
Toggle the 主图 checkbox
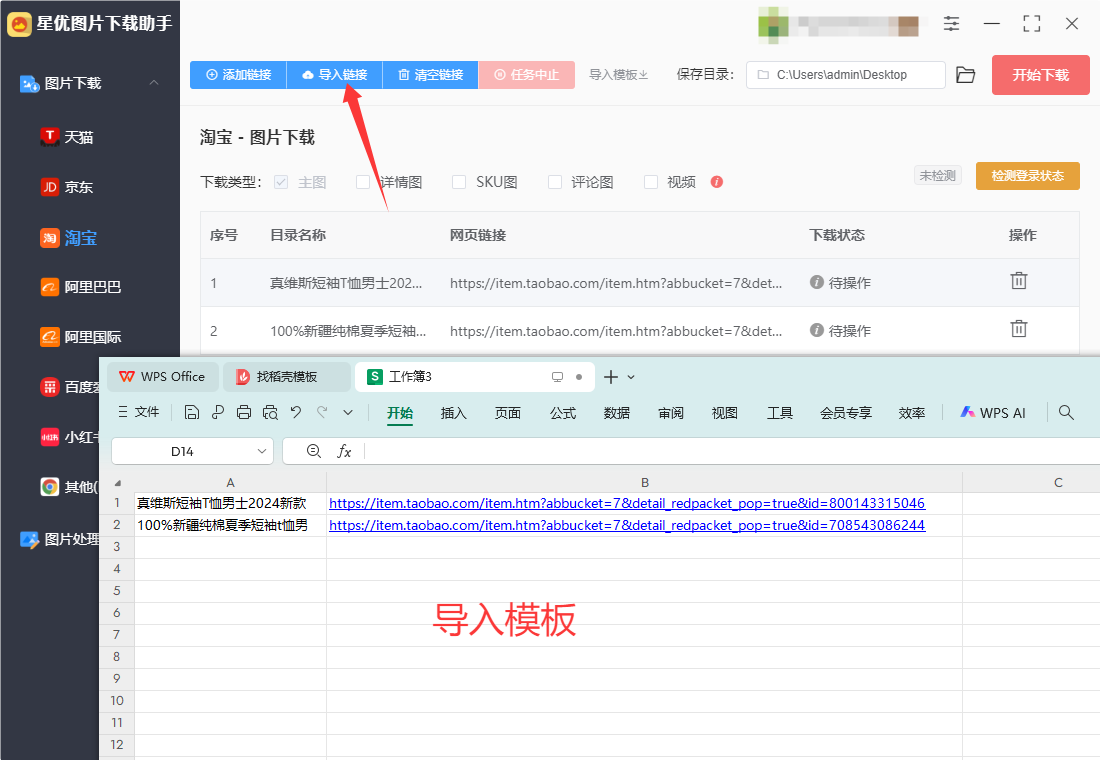281,182
